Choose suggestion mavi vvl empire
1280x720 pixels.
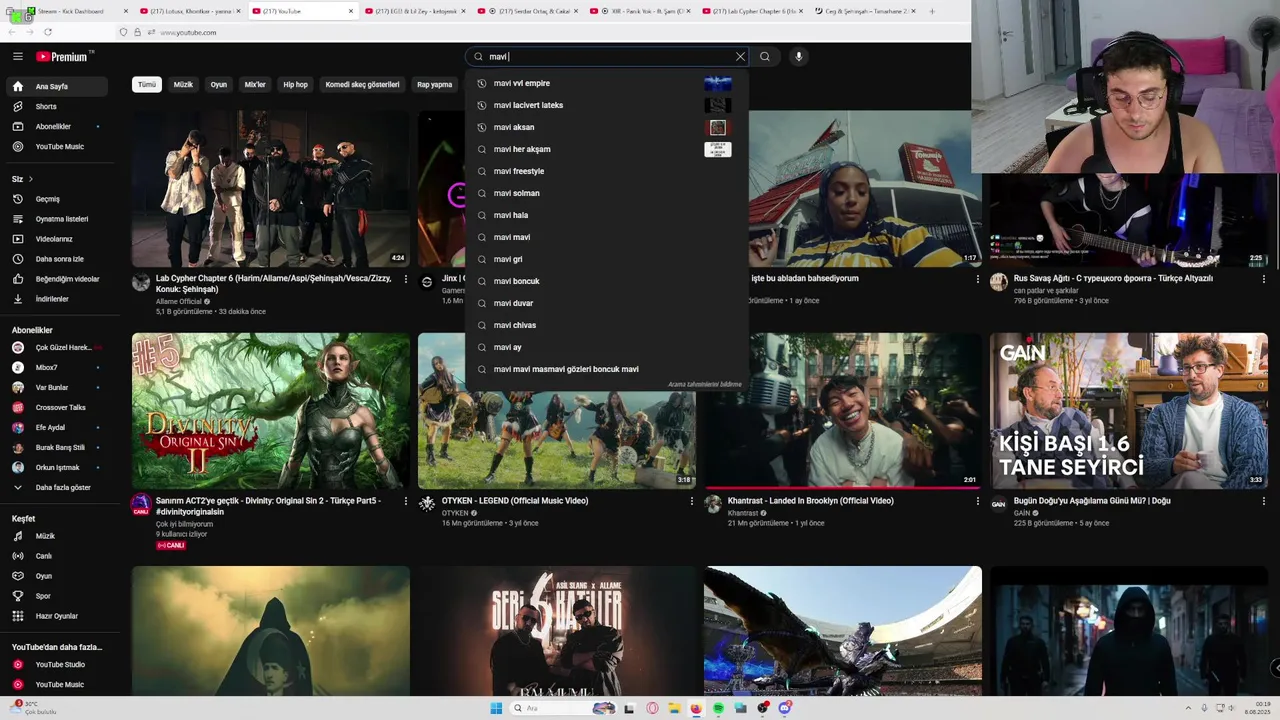tap(606, 83)
